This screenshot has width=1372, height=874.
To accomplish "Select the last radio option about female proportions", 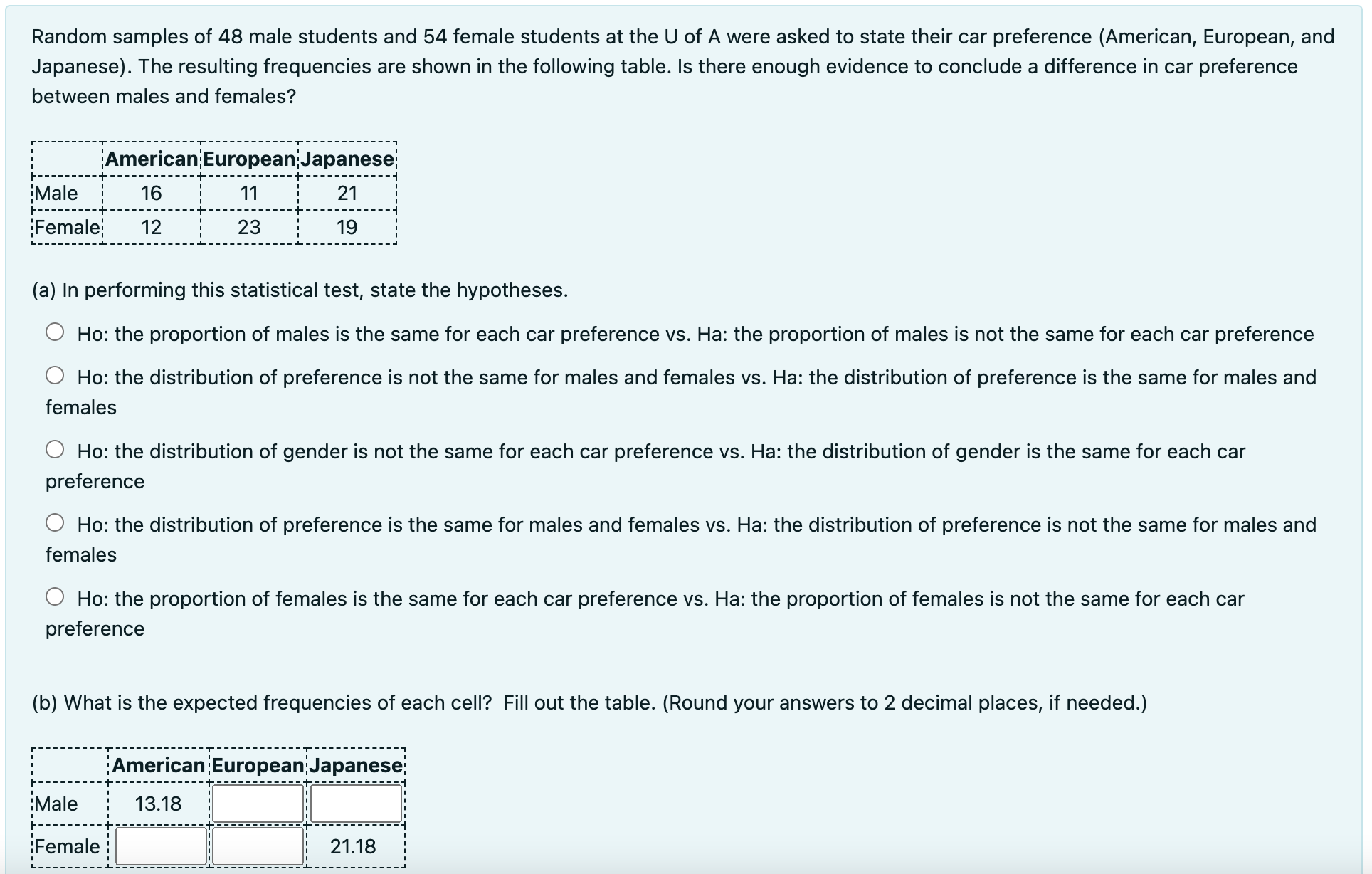I will (x=55, y=596).
